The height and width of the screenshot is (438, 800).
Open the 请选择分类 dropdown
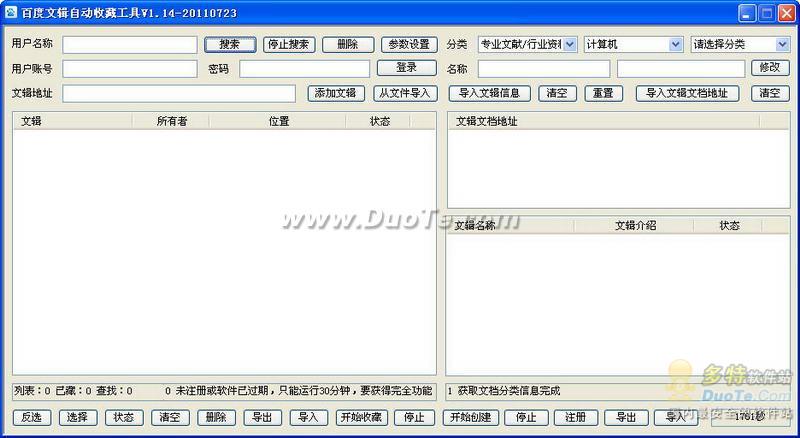click(740, 44)
